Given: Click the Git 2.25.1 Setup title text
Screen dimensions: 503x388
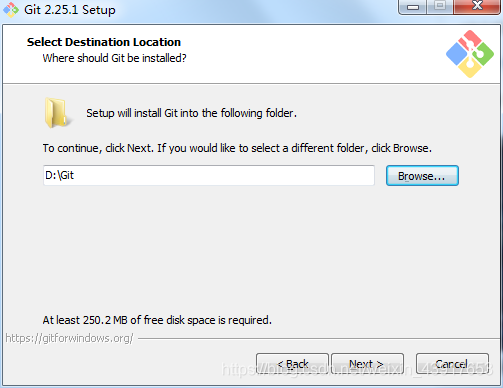Looking at the screenshot, I should tap(70, 10).
